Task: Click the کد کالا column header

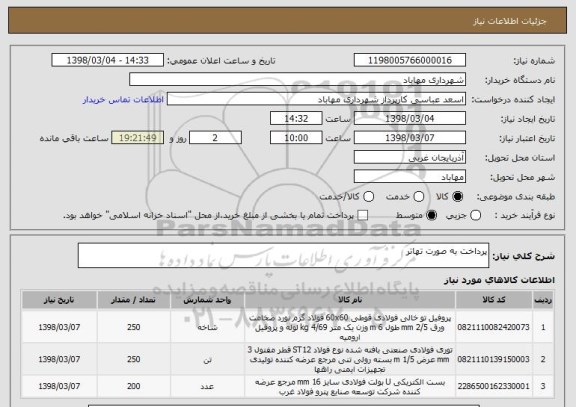Action: pyautogui.click(x=494, y=300)
